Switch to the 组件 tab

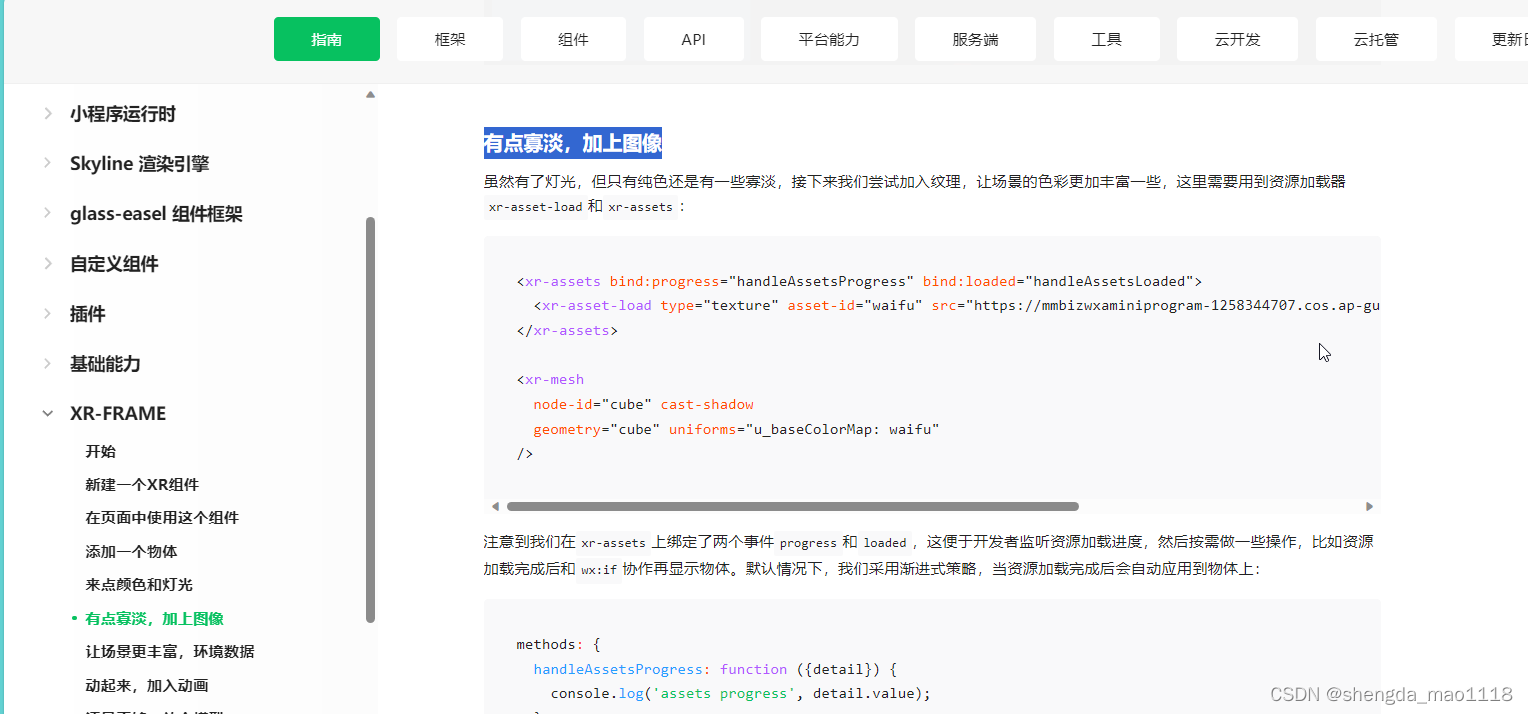[x=573, y=38]
